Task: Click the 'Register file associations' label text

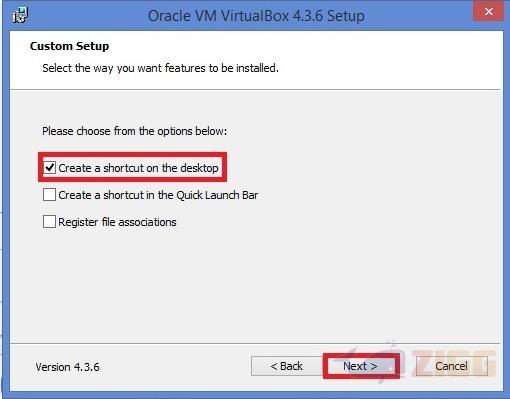Action: pos(117,222)
